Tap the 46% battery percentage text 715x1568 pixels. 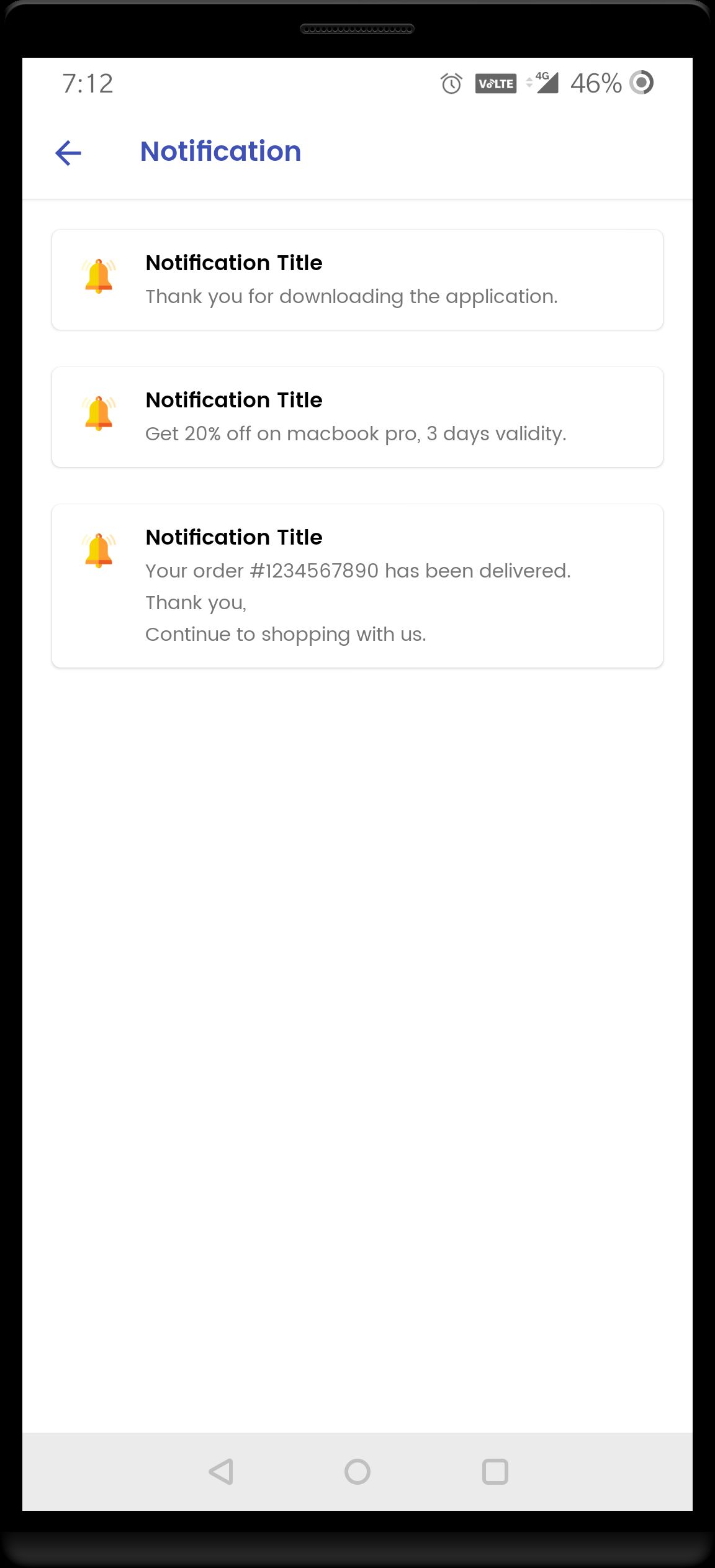click(x=596, y=83)
